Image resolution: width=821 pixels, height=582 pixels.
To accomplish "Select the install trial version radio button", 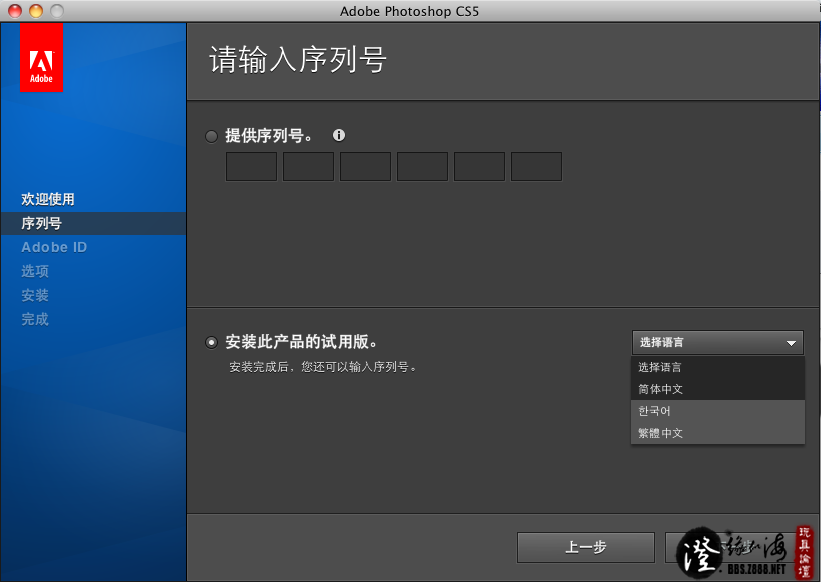I will 212,342.
